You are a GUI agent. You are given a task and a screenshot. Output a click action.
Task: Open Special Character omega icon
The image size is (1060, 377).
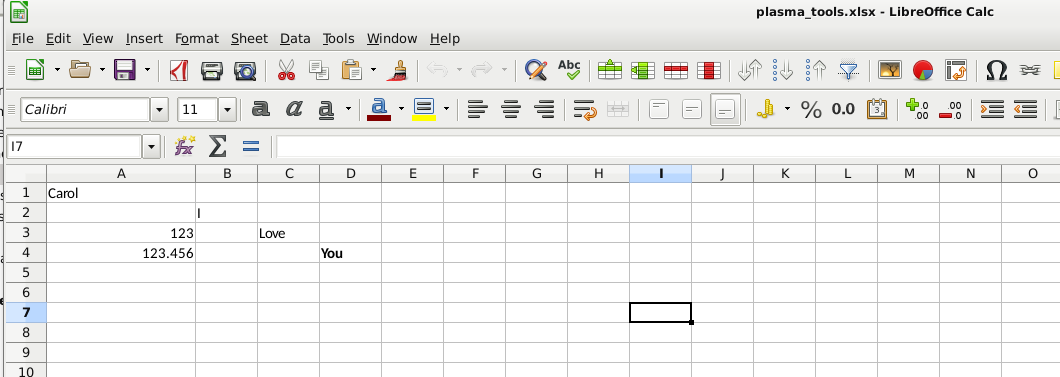pyautogui.click(x=996, y=70)
